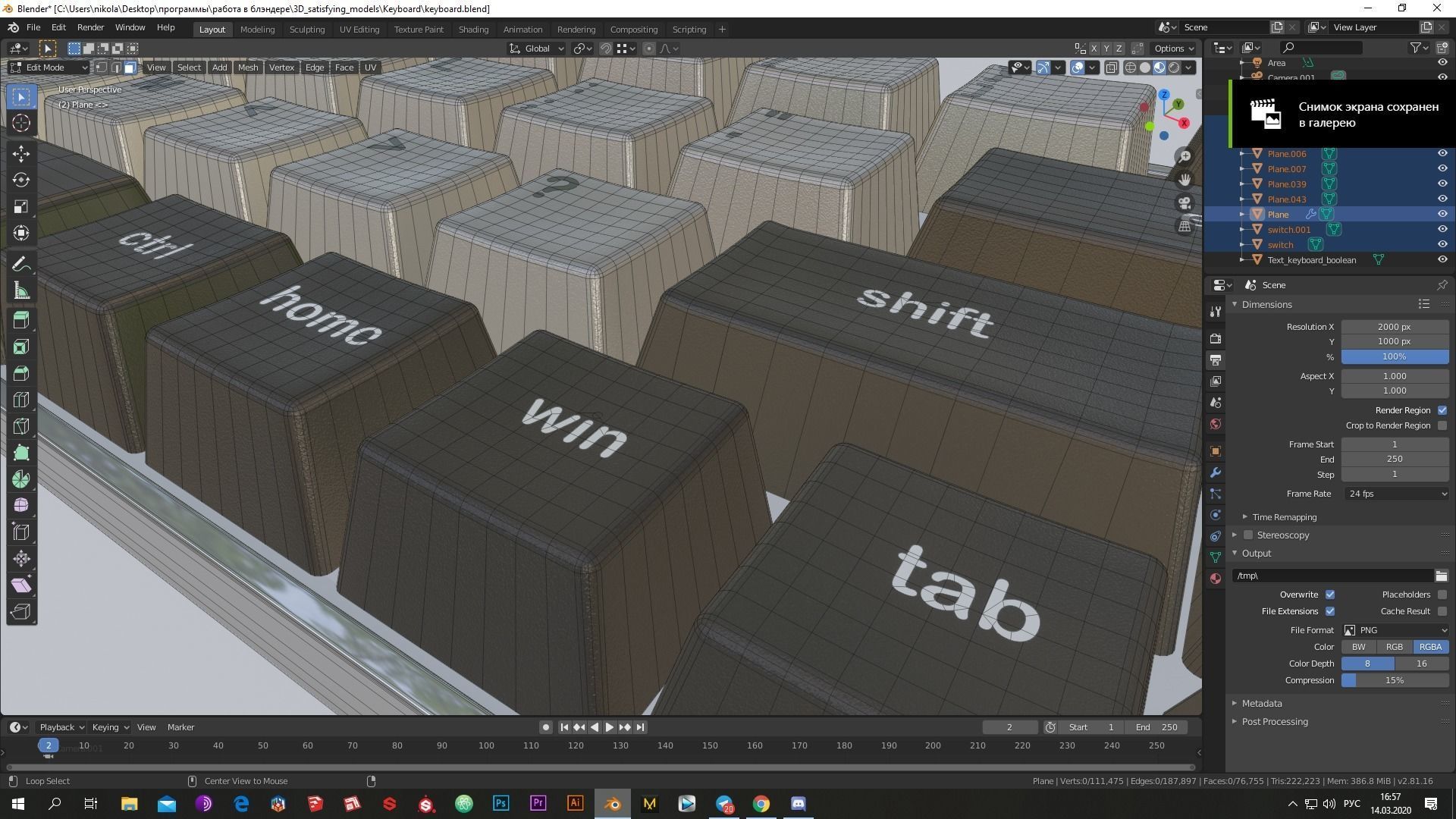Image resolution: width=1456 pixels, height=819 pixels.
Task: Choose the Rip Region tool
Action: pyautogui.click(x=21, y=612)
